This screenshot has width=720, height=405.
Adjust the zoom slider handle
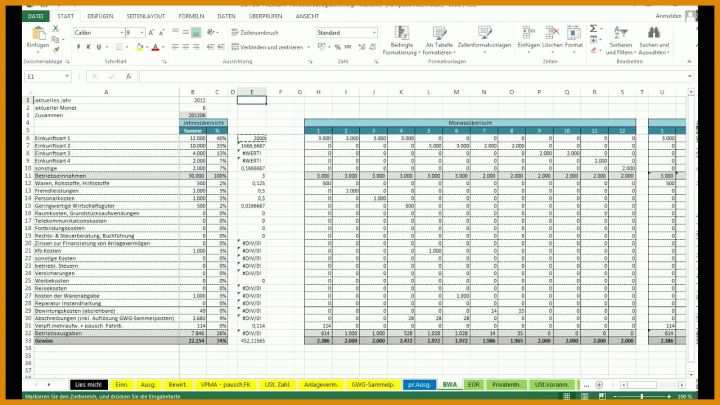(x=641, y=396)
